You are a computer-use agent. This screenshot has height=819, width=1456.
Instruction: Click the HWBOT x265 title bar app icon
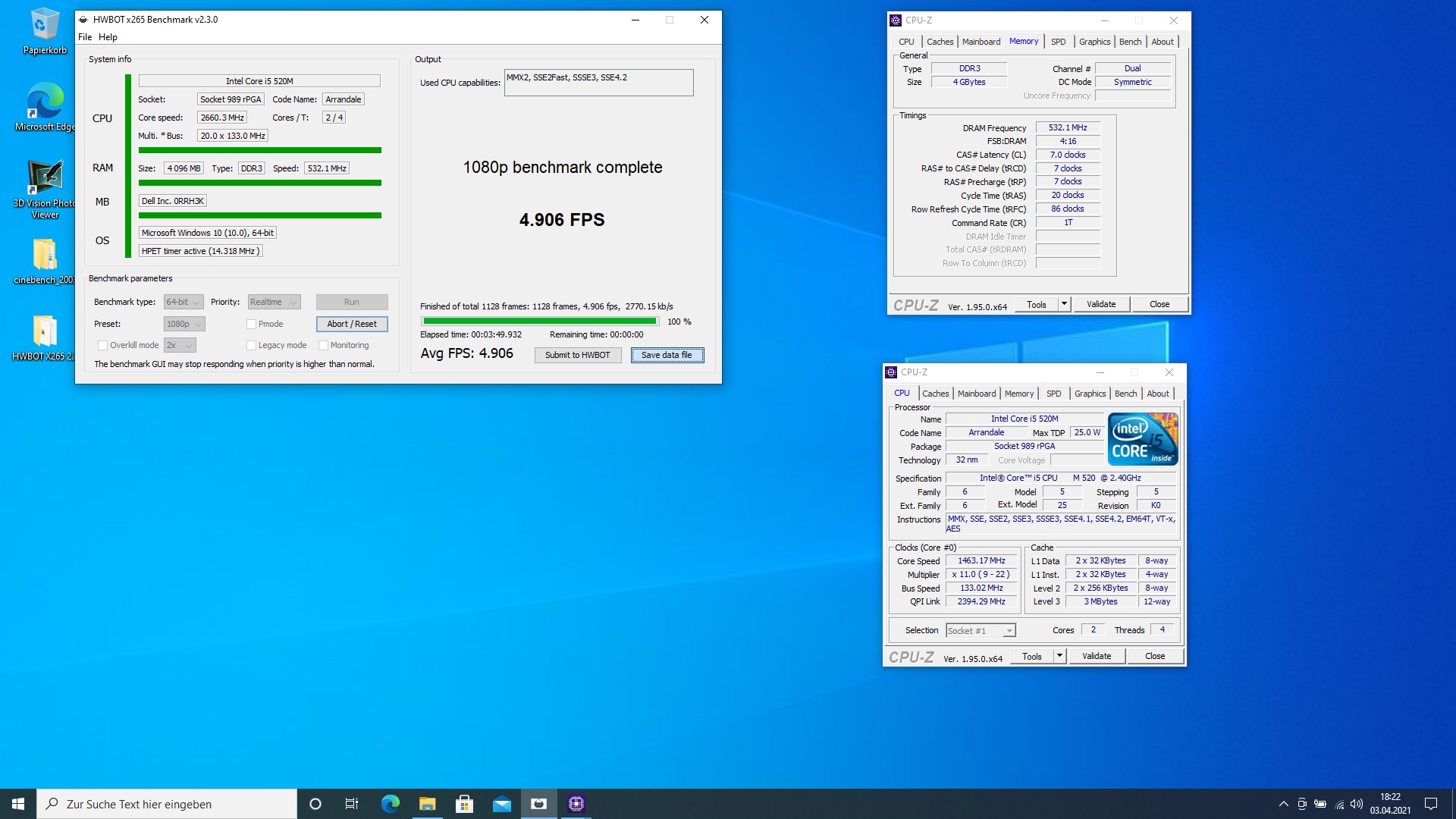[x=83, y=20]
